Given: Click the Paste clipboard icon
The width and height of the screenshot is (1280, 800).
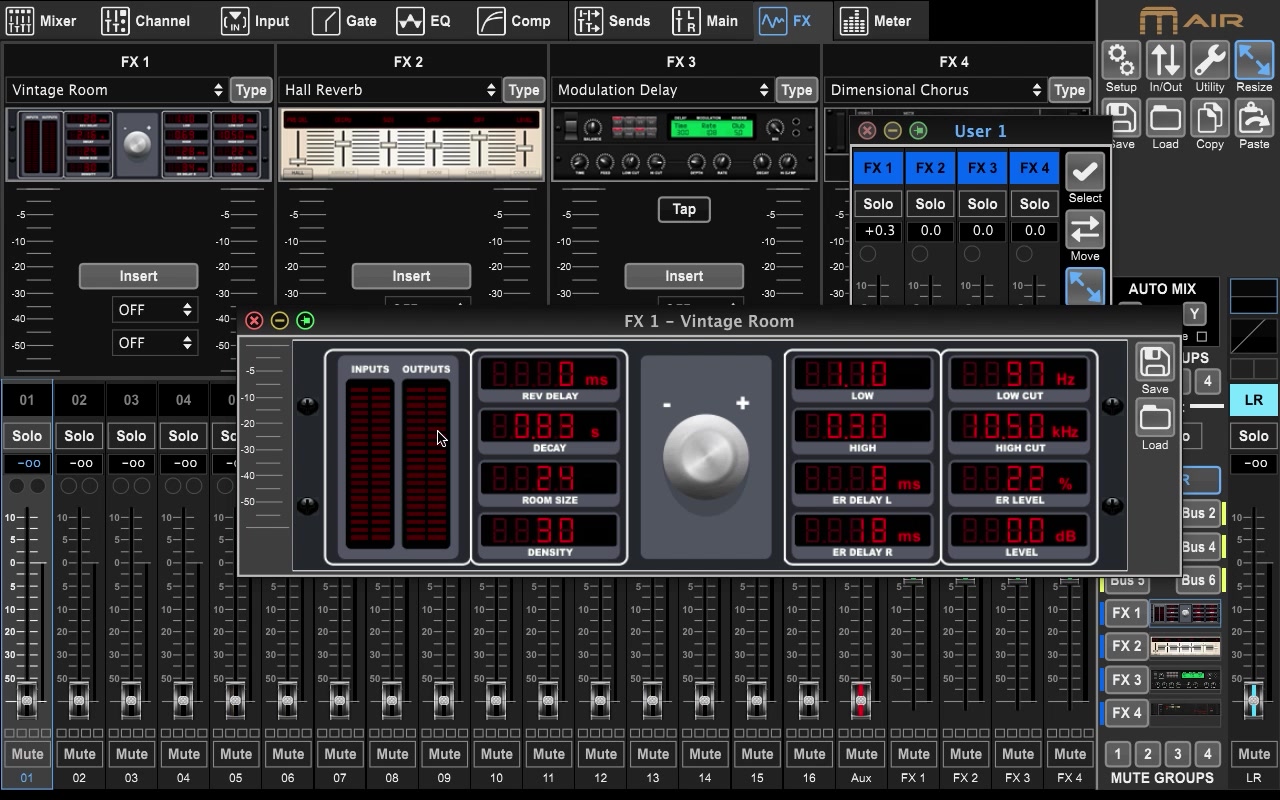Looking at the screenshot, I should tap(1254, 118).
